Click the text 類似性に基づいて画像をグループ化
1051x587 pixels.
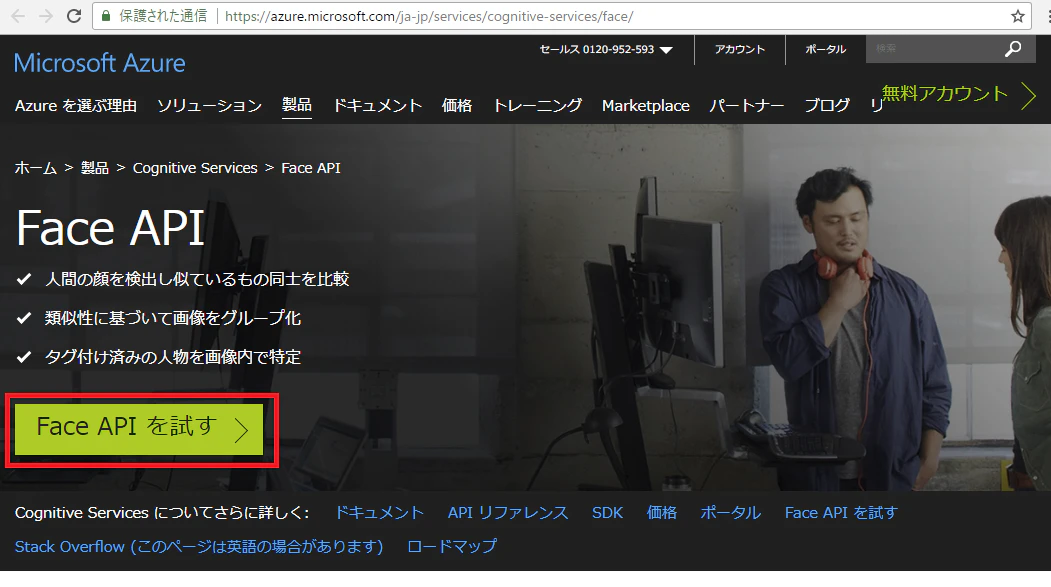173,318
